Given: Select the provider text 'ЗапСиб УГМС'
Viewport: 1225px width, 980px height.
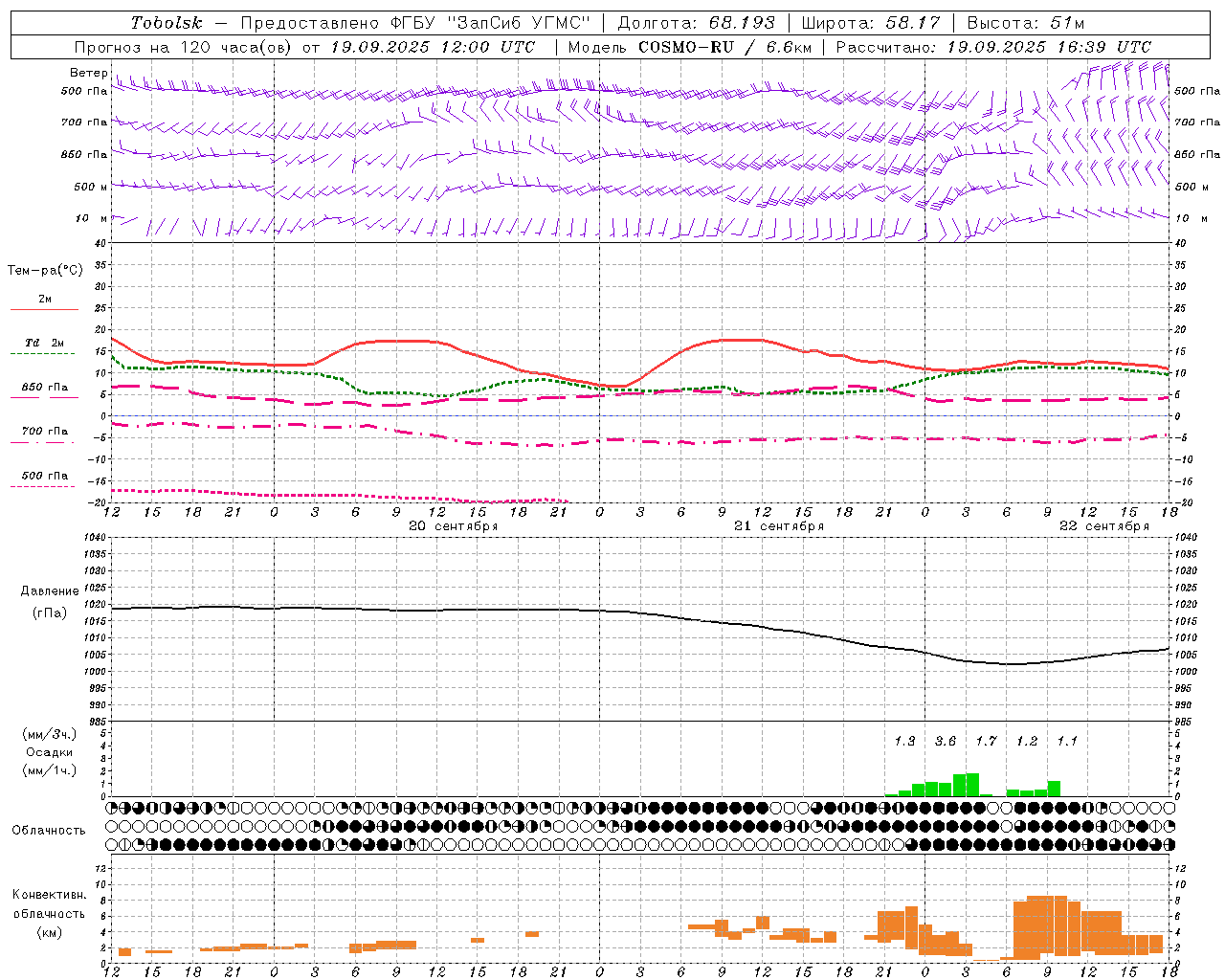Looking at the screenshot, I should point(519,23).
